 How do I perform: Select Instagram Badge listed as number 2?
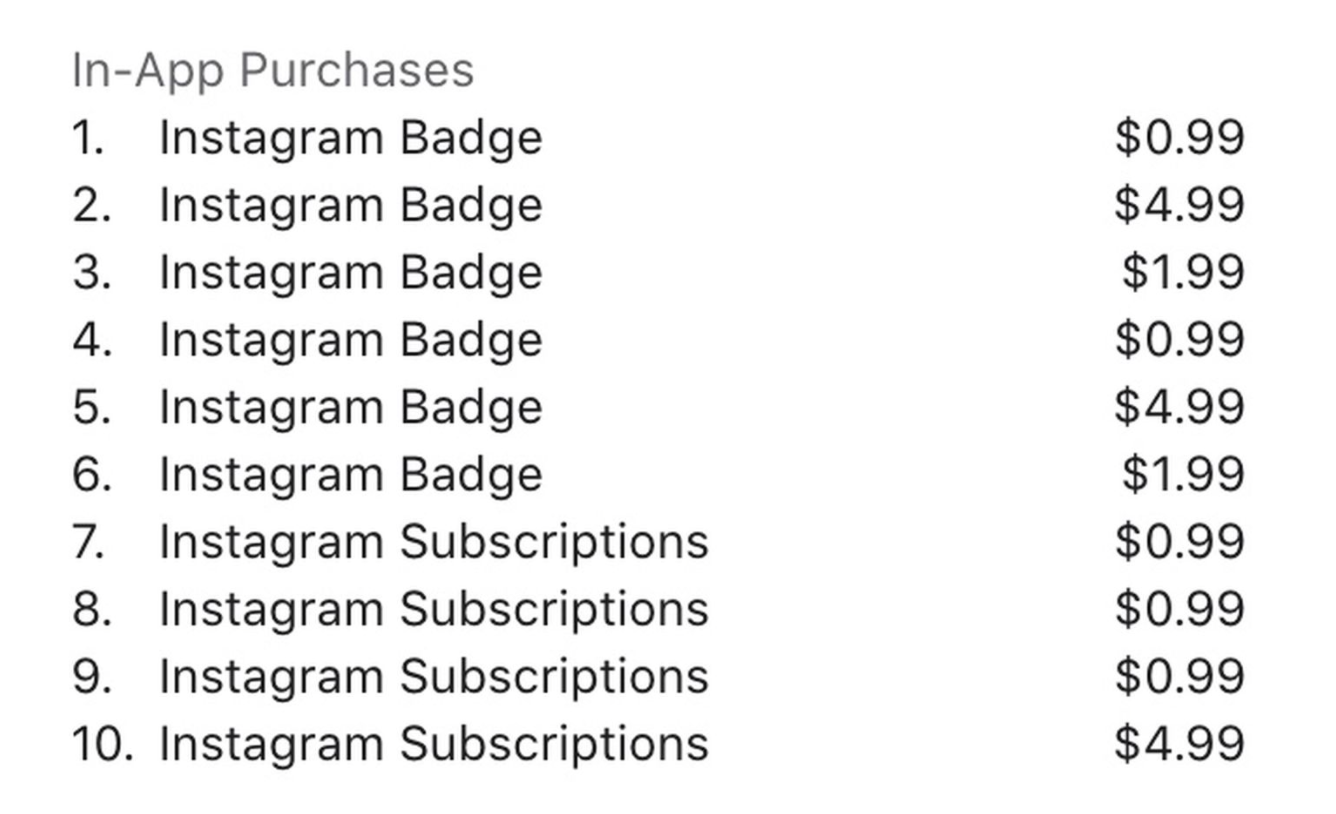[350, 205]
